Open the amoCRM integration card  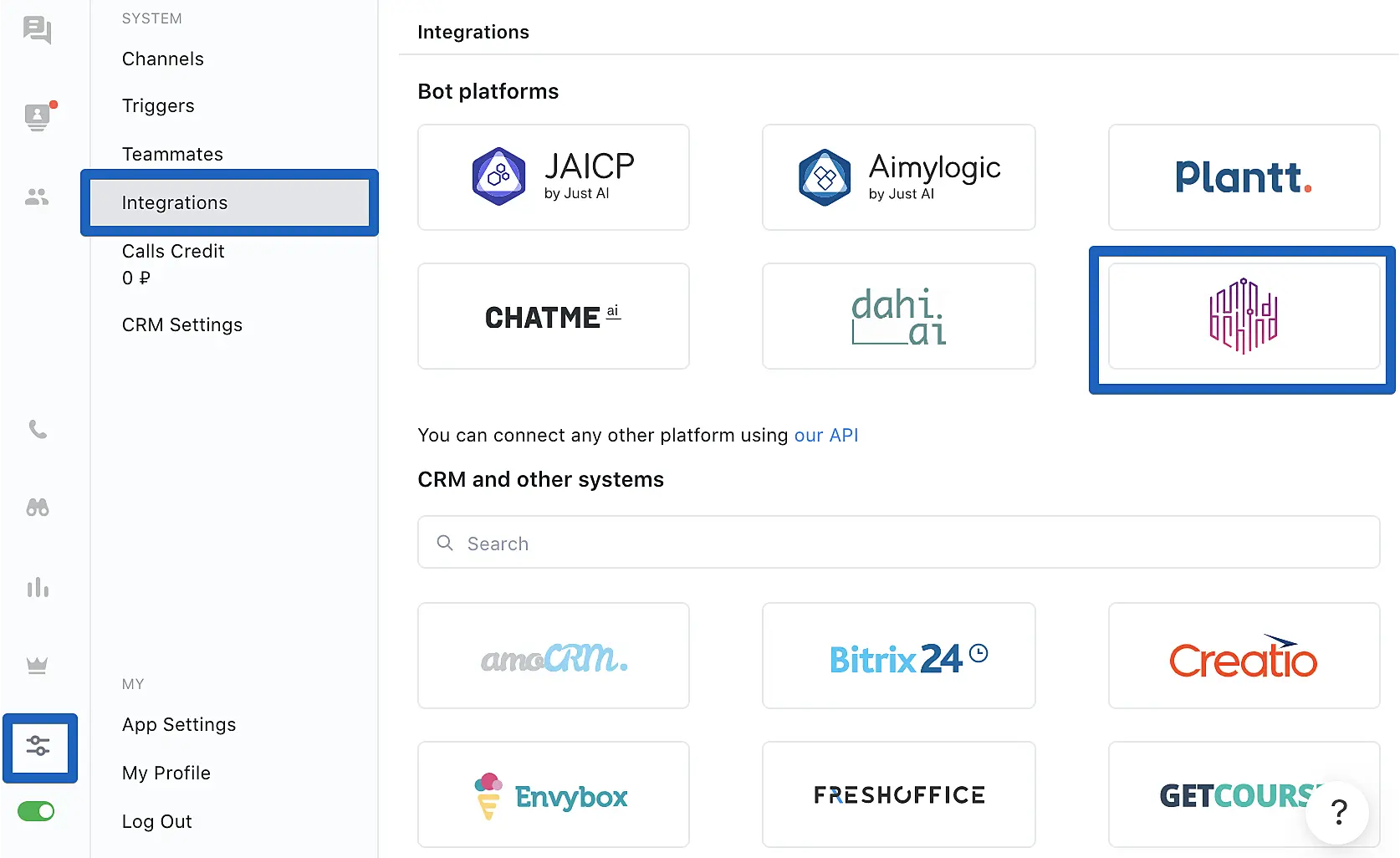coord(554,656)
